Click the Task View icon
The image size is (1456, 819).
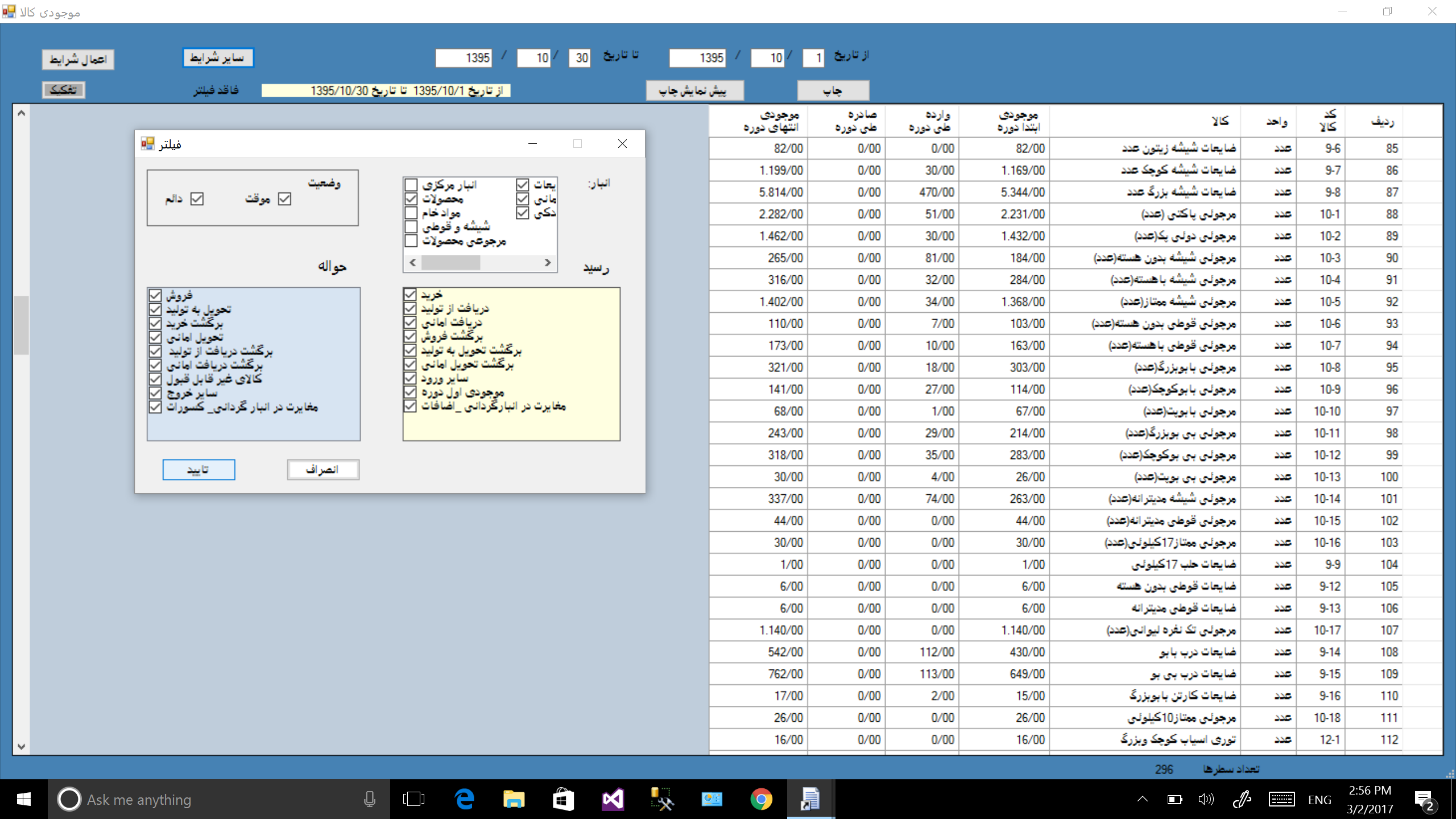tap(413, 799)
